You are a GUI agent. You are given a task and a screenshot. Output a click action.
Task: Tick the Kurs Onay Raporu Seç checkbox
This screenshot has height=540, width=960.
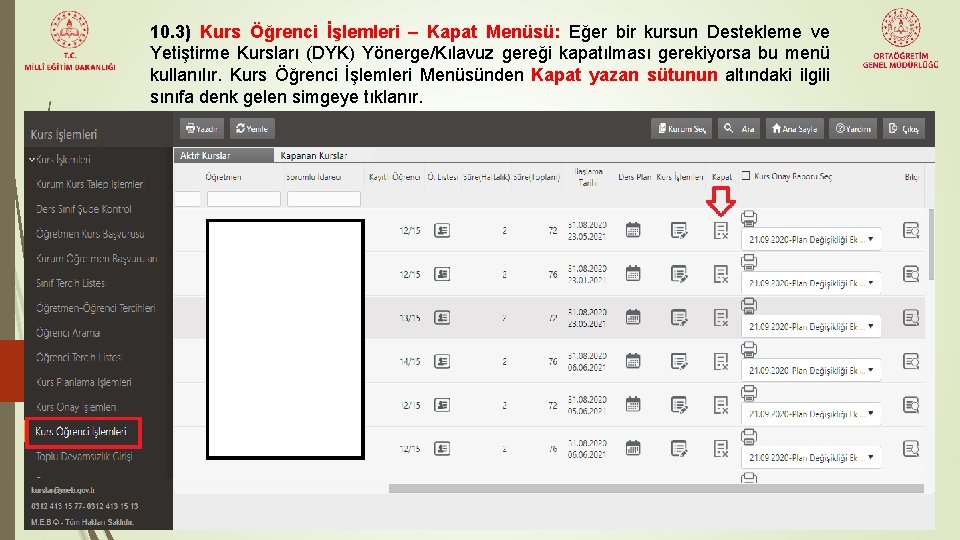point(746,176)
